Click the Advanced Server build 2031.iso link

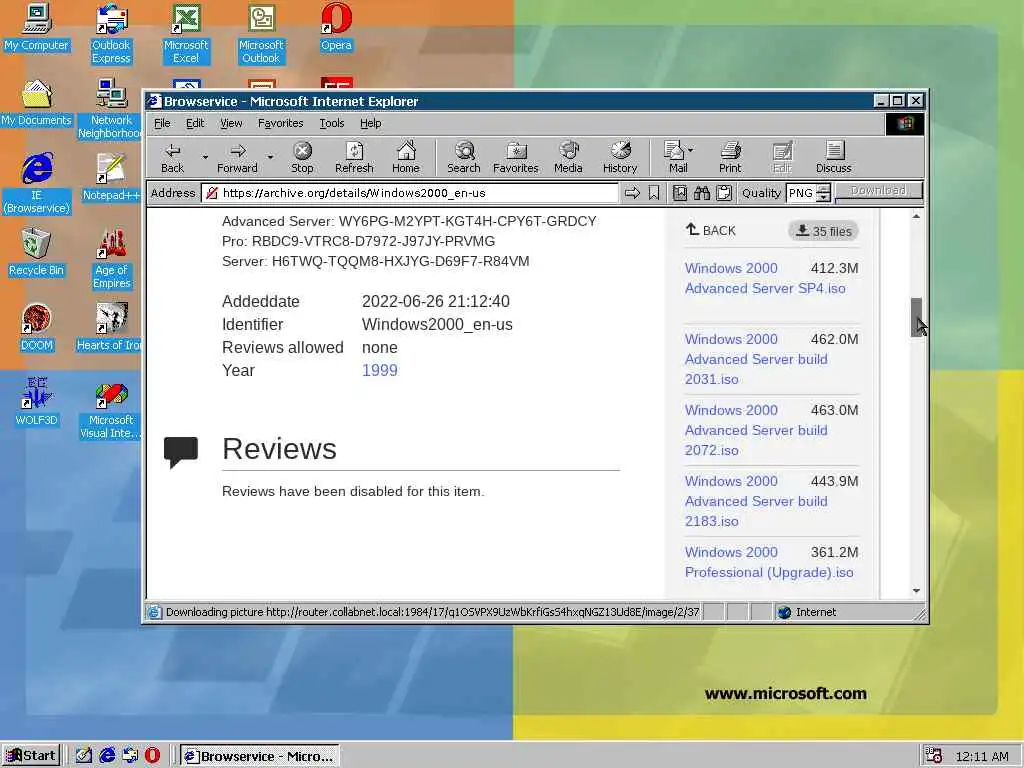756,359
